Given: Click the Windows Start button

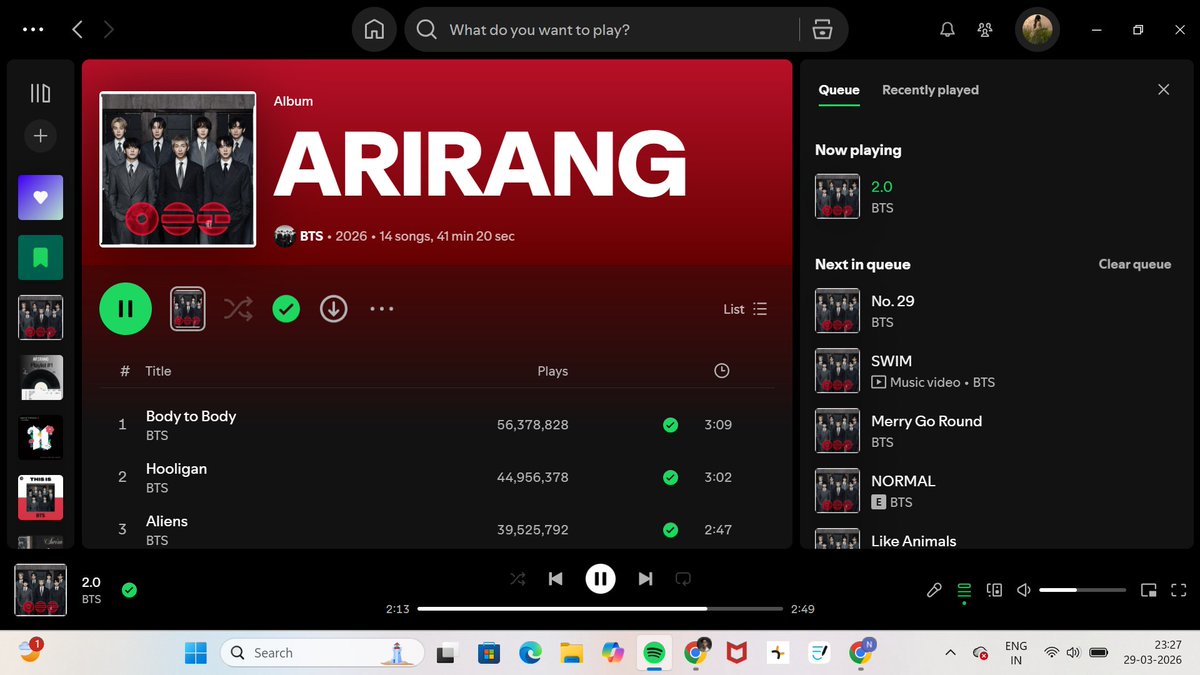Looking at the screenshot, I should pos(196,653).
